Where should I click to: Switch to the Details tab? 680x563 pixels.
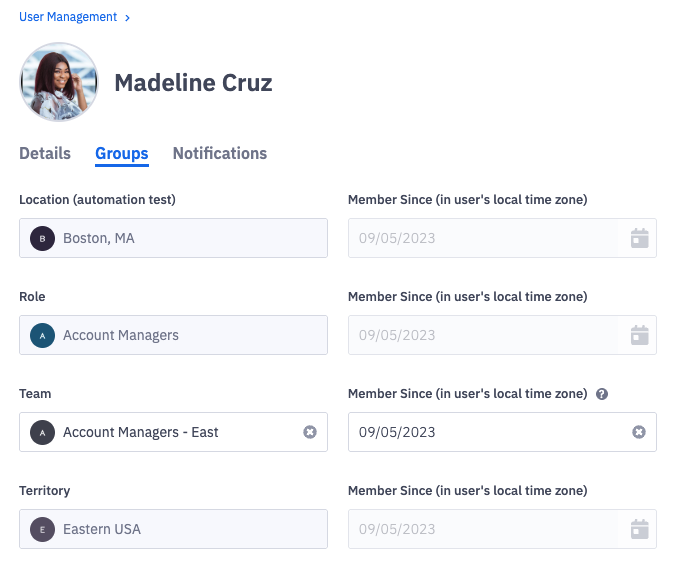[x=45, y=153]
